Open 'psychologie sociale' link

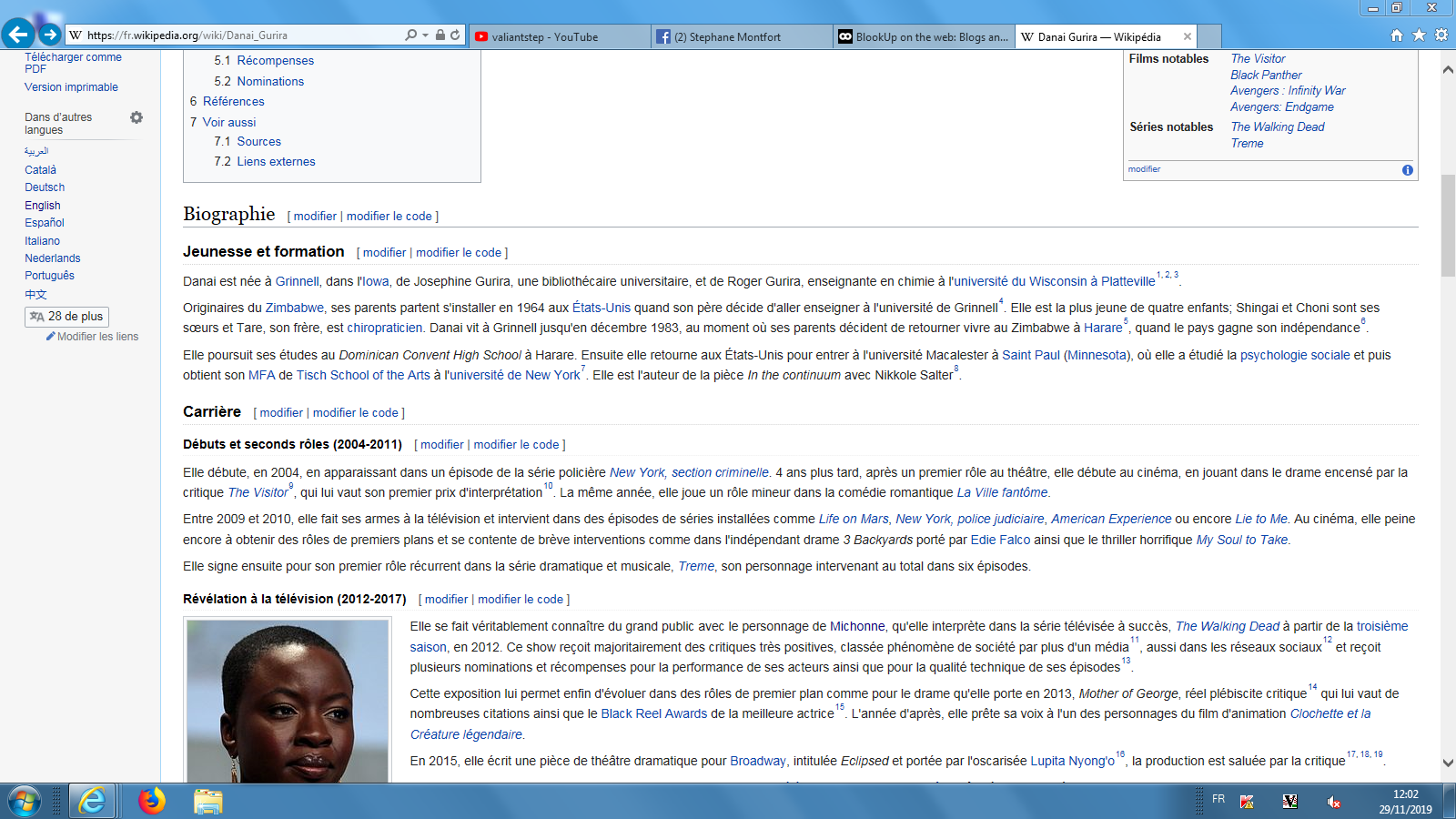click(1295, 356)
